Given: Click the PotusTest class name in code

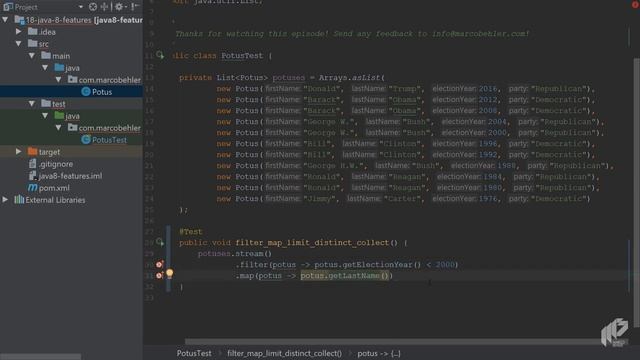Looking at the screenshot, I should (242, 56).
